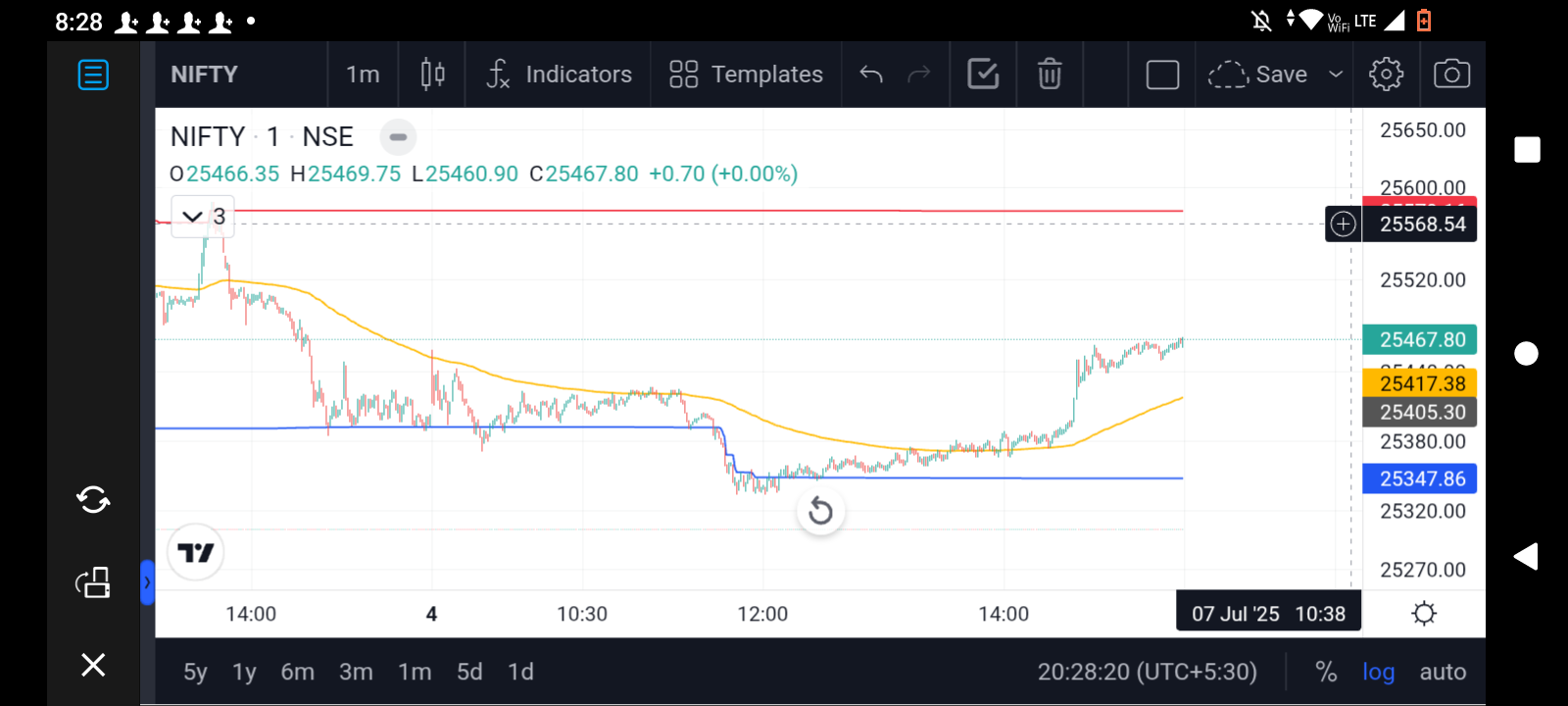Screen dimensions: 1568x706
Task: Open chart settings gear
Action: (x=1386, y=75)
